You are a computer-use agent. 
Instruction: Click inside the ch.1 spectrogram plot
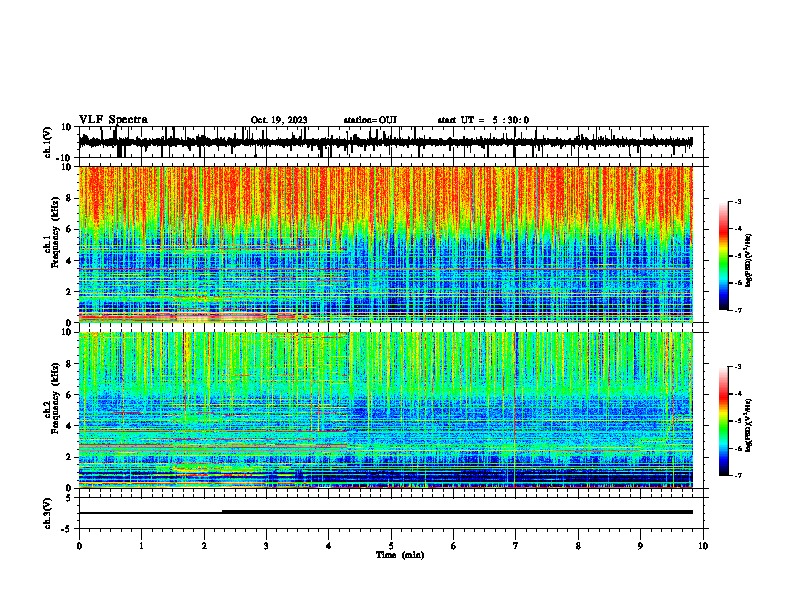pyautogui.click(x=385, y=244)
